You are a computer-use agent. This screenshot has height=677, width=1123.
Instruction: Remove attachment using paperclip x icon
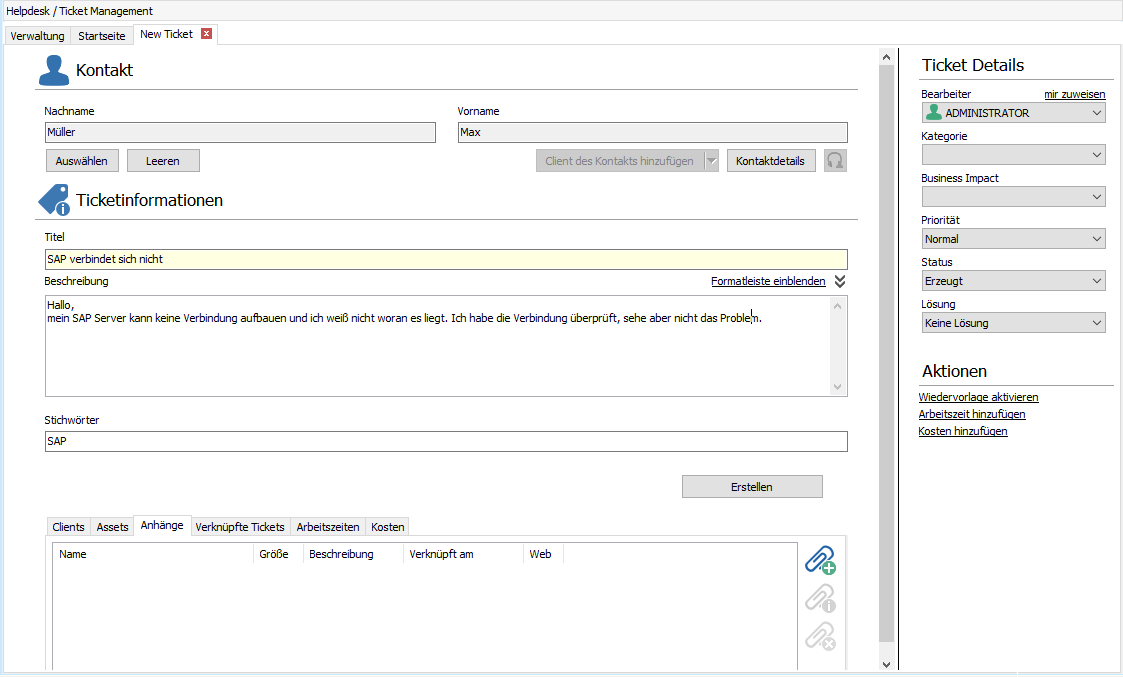819,636
